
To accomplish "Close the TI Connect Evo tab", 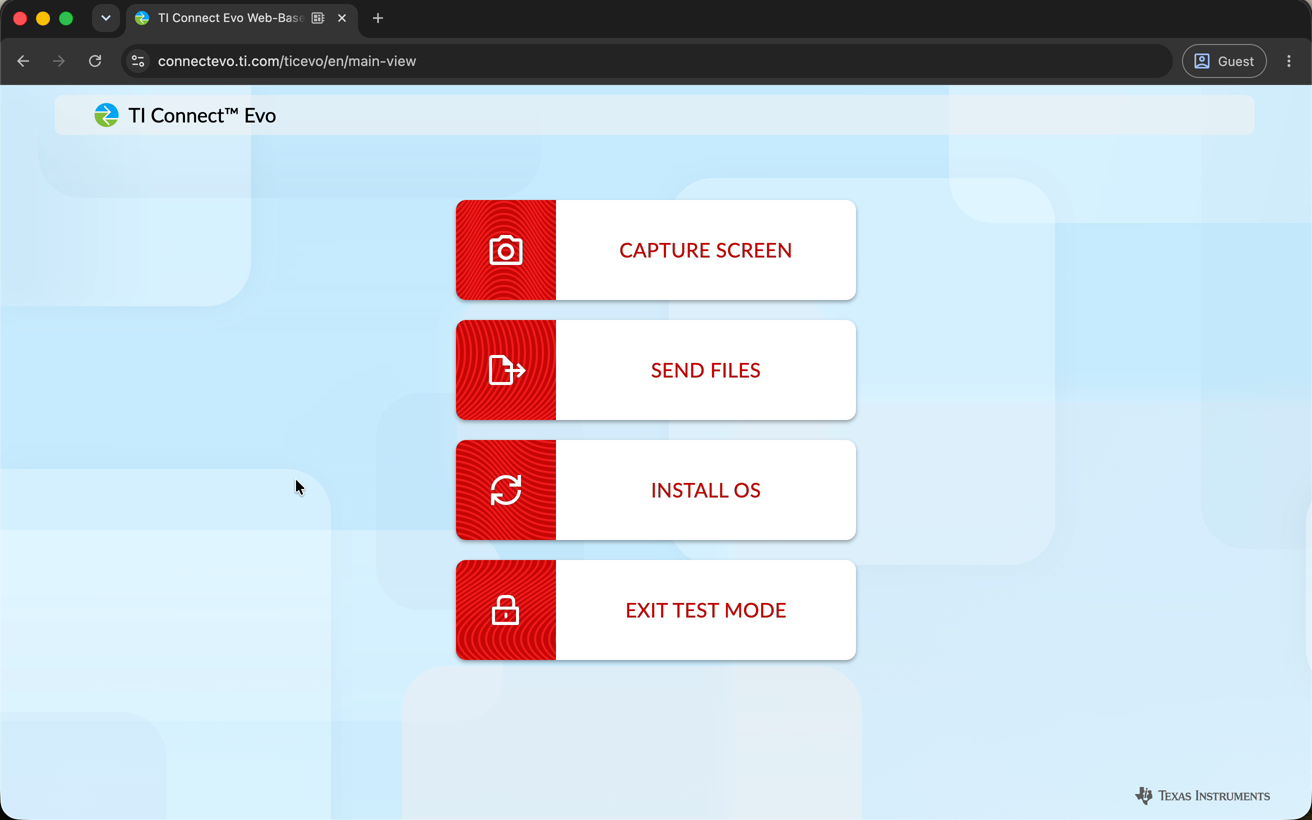I will [x=342, y=18].
